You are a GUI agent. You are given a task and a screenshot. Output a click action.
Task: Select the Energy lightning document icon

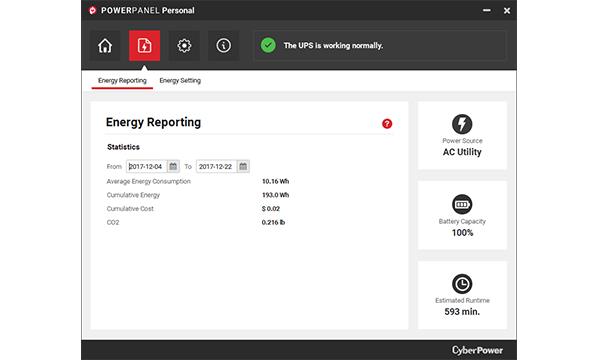coord(144,46)
